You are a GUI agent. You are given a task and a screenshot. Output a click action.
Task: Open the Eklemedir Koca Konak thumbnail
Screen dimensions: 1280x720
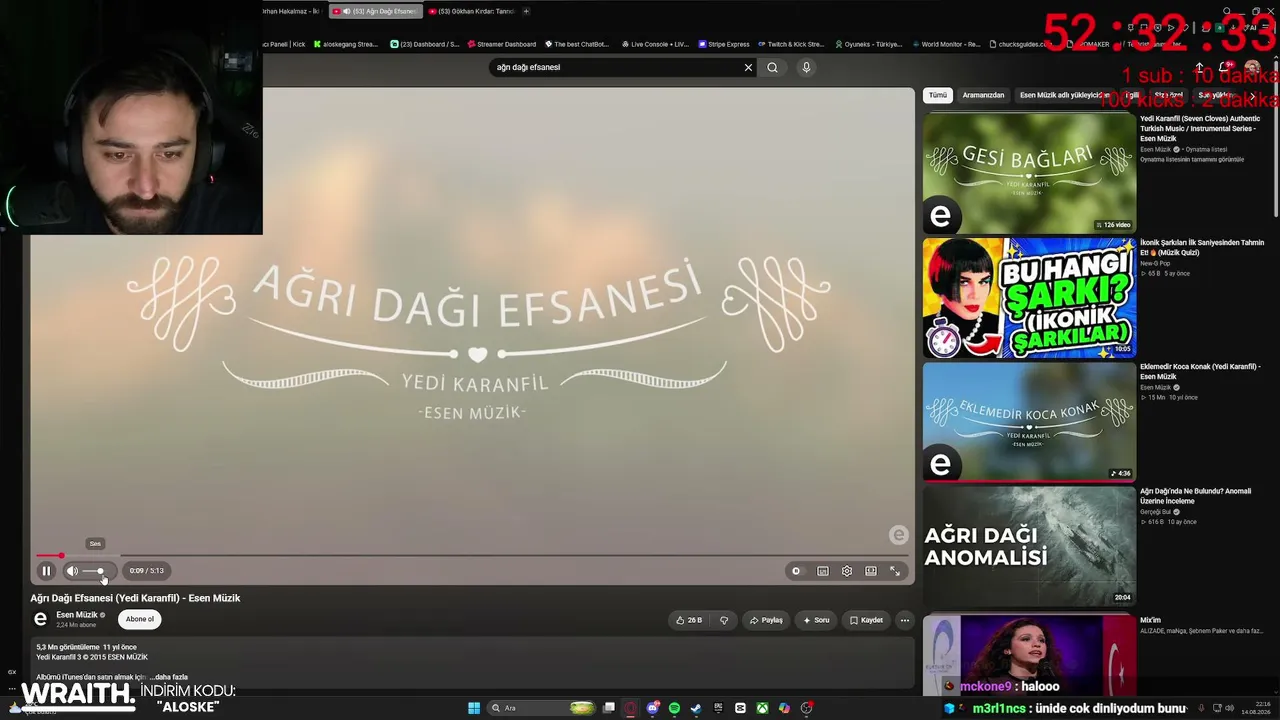(x=1029, y=421)
